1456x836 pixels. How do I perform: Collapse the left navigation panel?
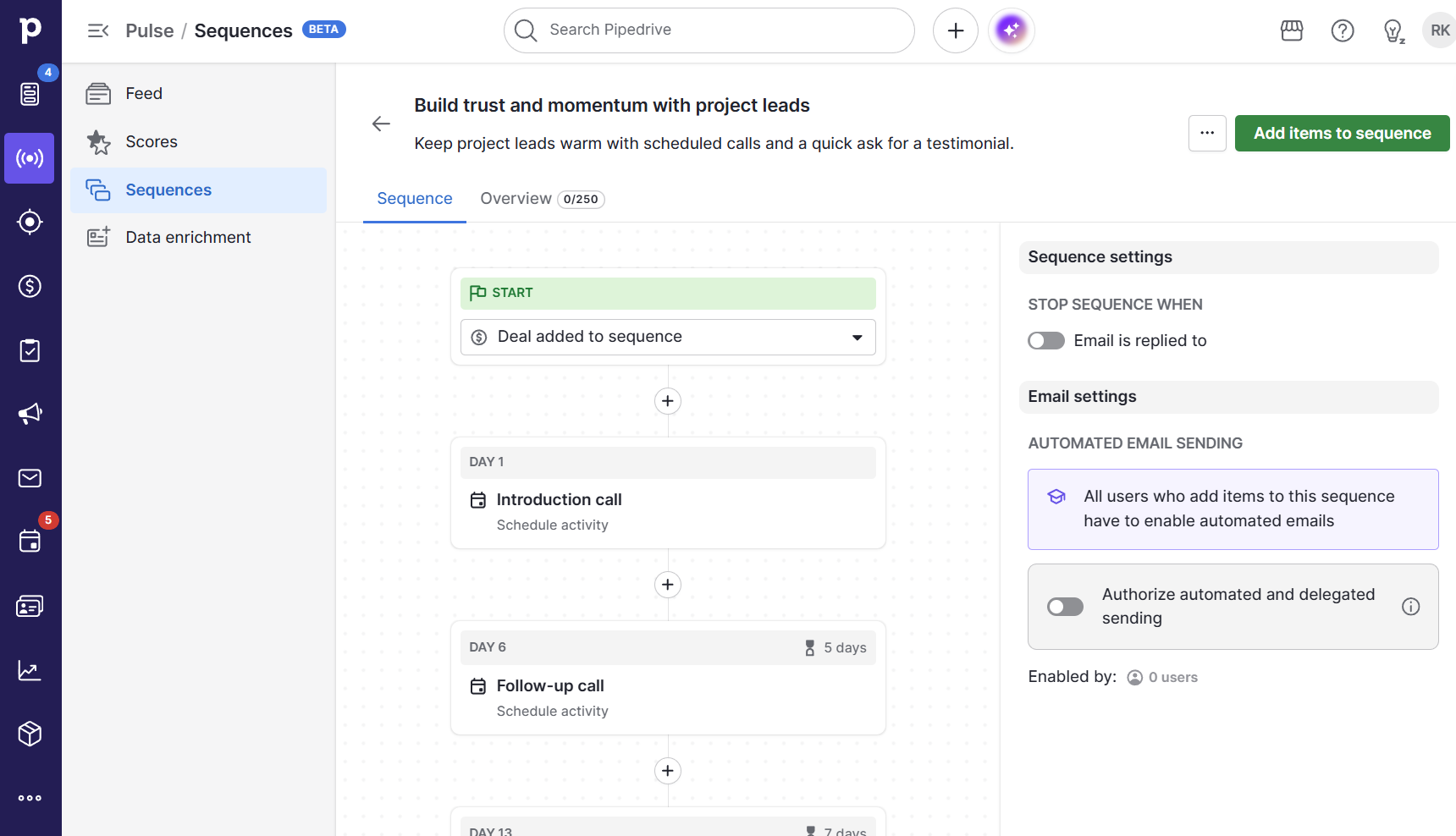click(x=98, y=30)
